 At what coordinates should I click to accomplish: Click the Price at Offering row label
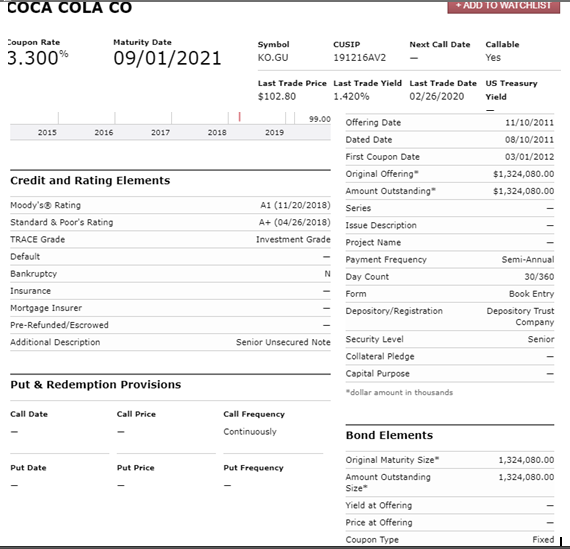point(379,522)
